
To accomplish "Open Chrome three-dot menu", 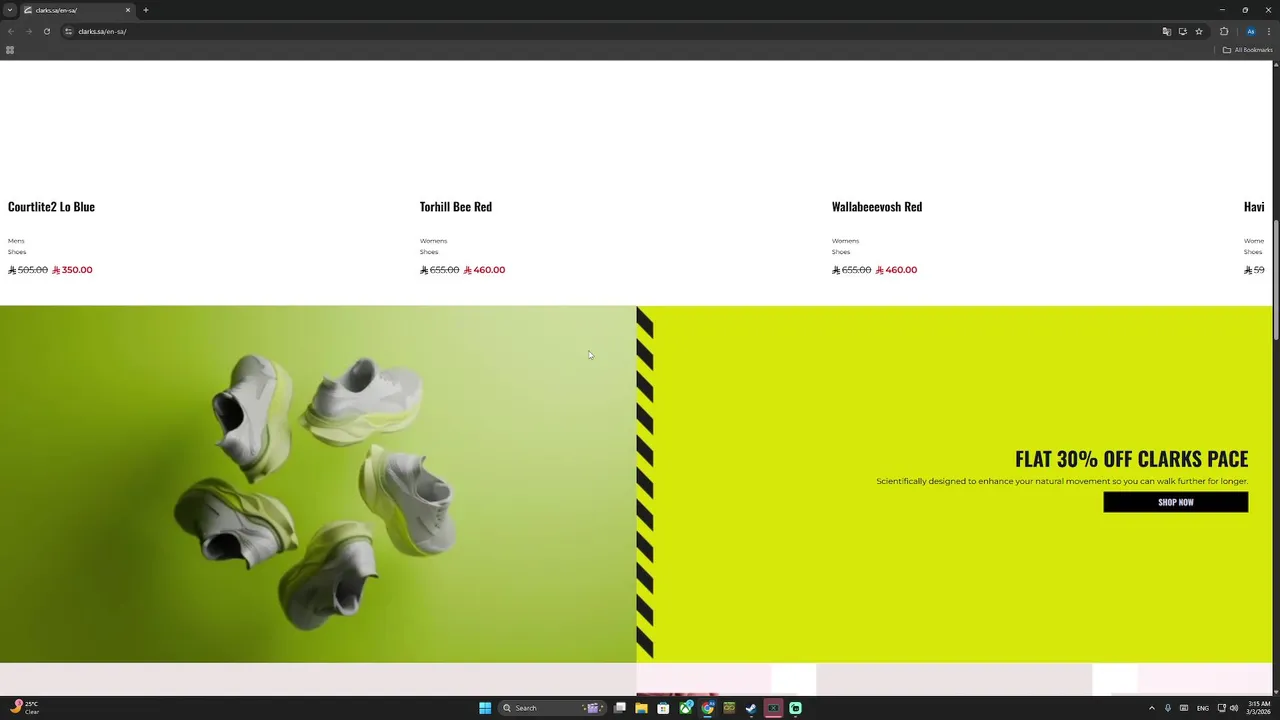I will pos(1269,31).
